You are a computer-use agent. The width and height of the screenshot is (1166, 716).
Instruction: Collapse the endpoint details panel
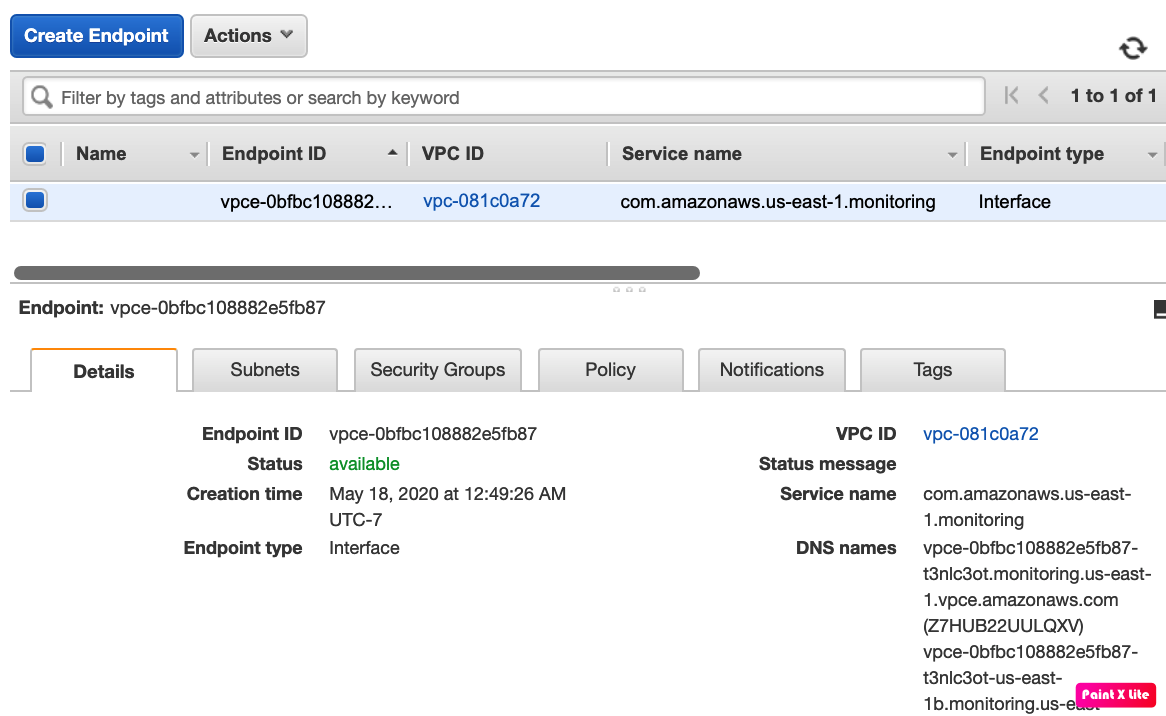pyautogui.click(x=1159, y=310)
